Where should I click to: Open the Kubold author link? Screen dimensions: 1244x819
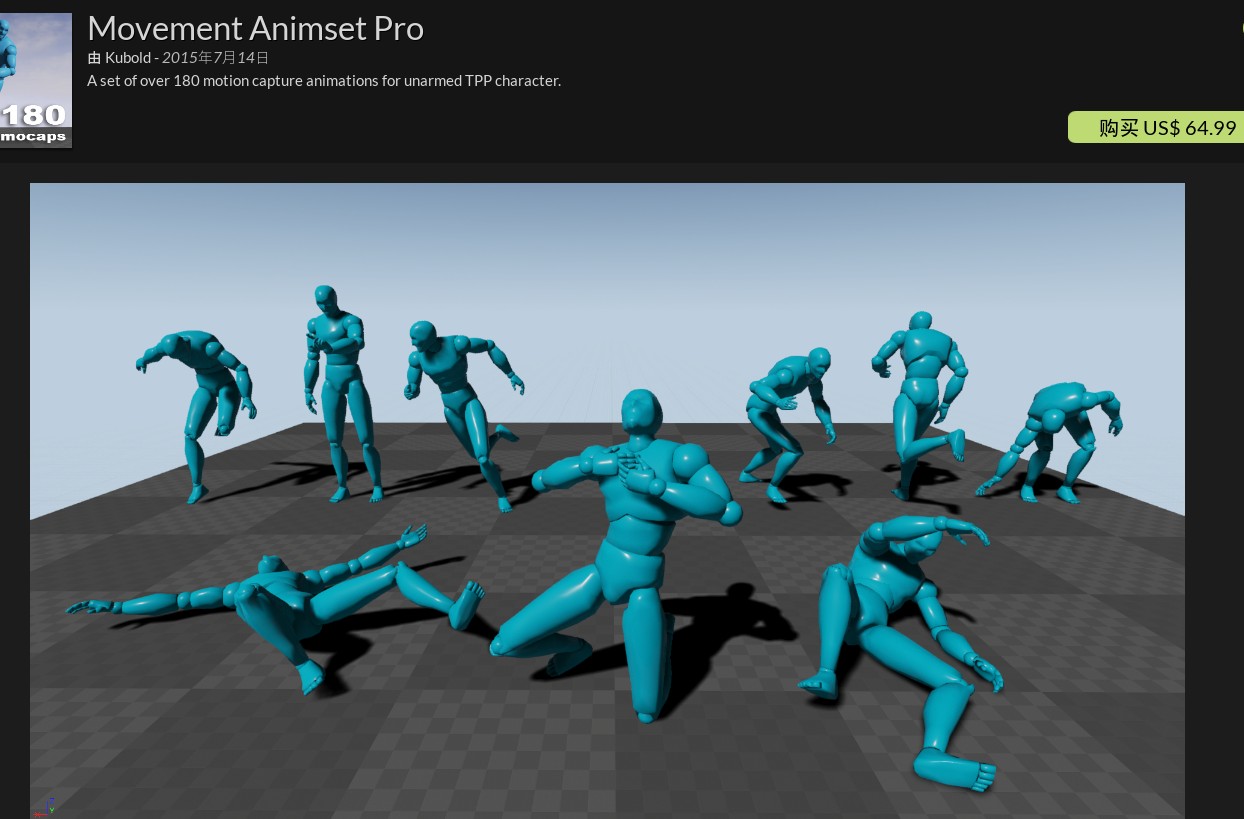(127, 58)
